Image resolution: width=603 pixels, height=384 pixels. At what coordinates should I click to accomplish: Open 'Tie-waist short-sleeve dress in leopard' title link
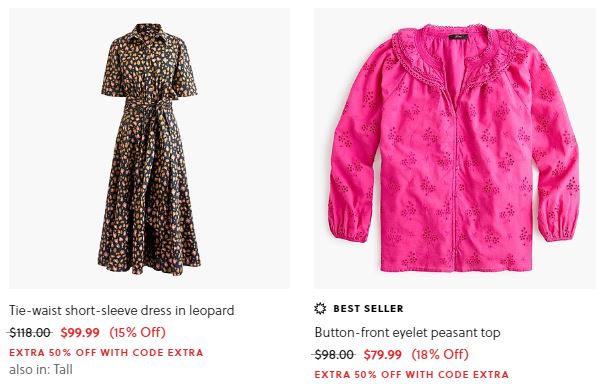coord(122,310)
